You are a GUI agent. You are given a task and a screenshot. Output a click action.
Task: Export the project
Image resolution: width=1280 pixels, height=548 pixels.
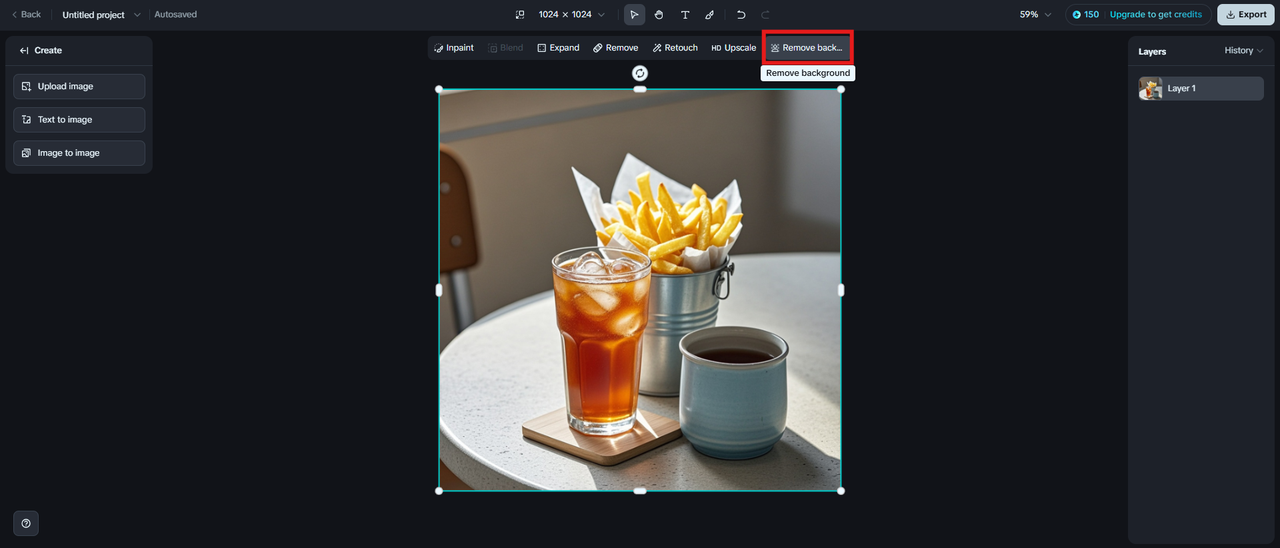pyautogui.click(x=1246, y=15)
